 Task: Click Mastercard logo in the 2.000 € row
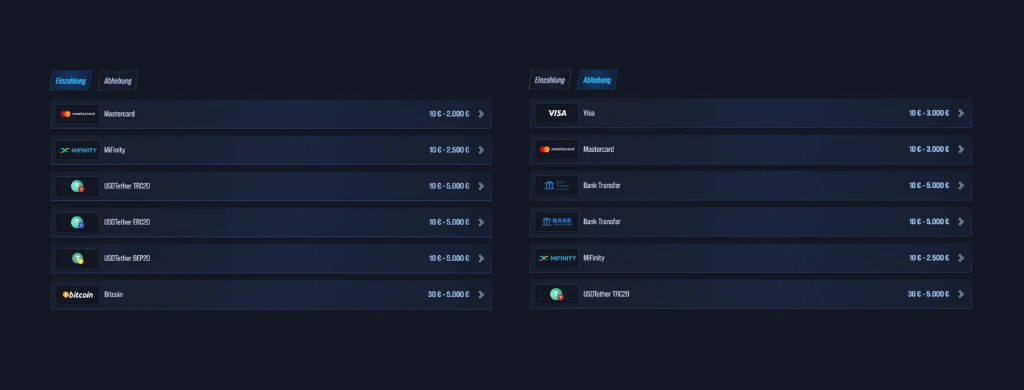[x=78, y=114]
